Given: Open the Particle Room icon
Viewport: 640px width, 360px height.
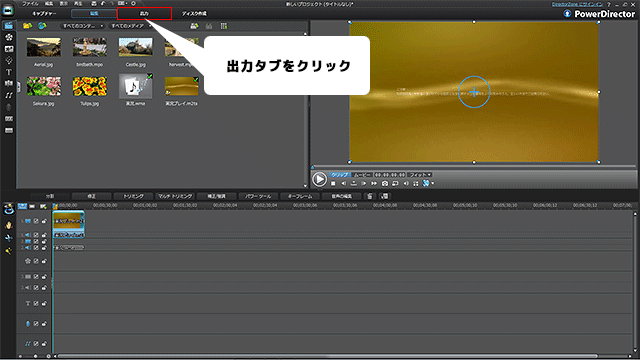Looking at the screenshot, I should 9,60.
